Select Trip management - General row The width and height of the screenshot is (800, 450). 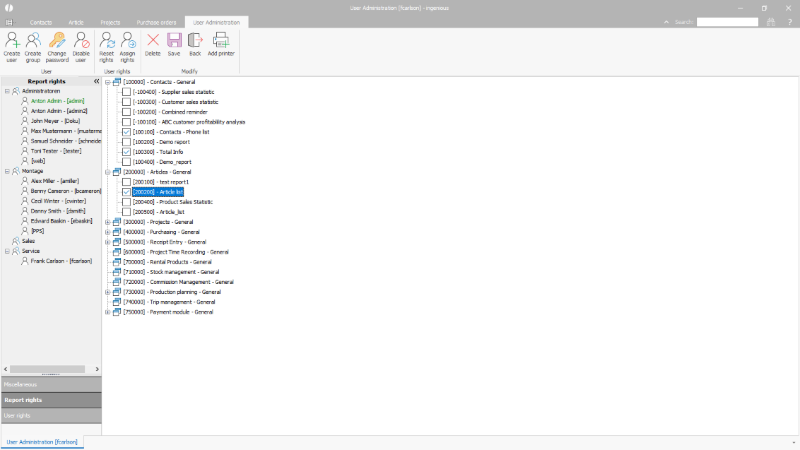click(x=169, y=302)
